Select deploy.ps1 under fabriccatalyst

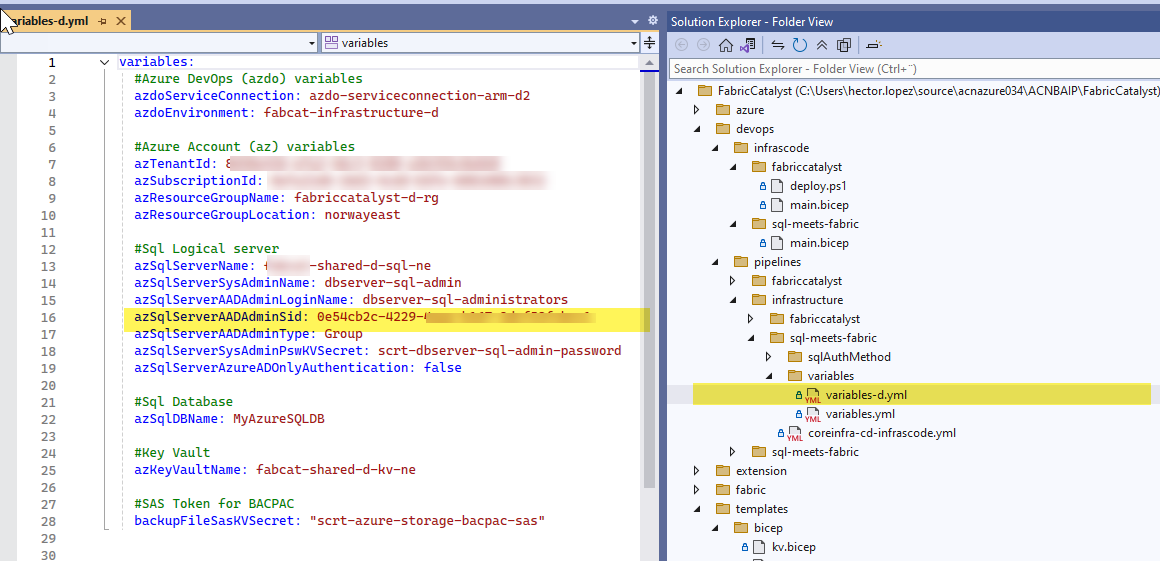818,186
